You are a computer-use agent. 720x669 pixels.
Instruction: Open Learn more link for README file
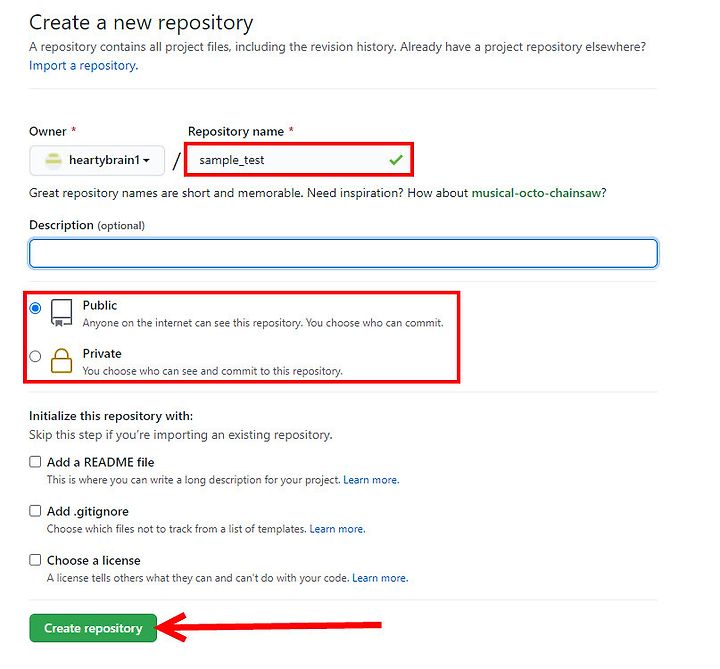point(371,480)
